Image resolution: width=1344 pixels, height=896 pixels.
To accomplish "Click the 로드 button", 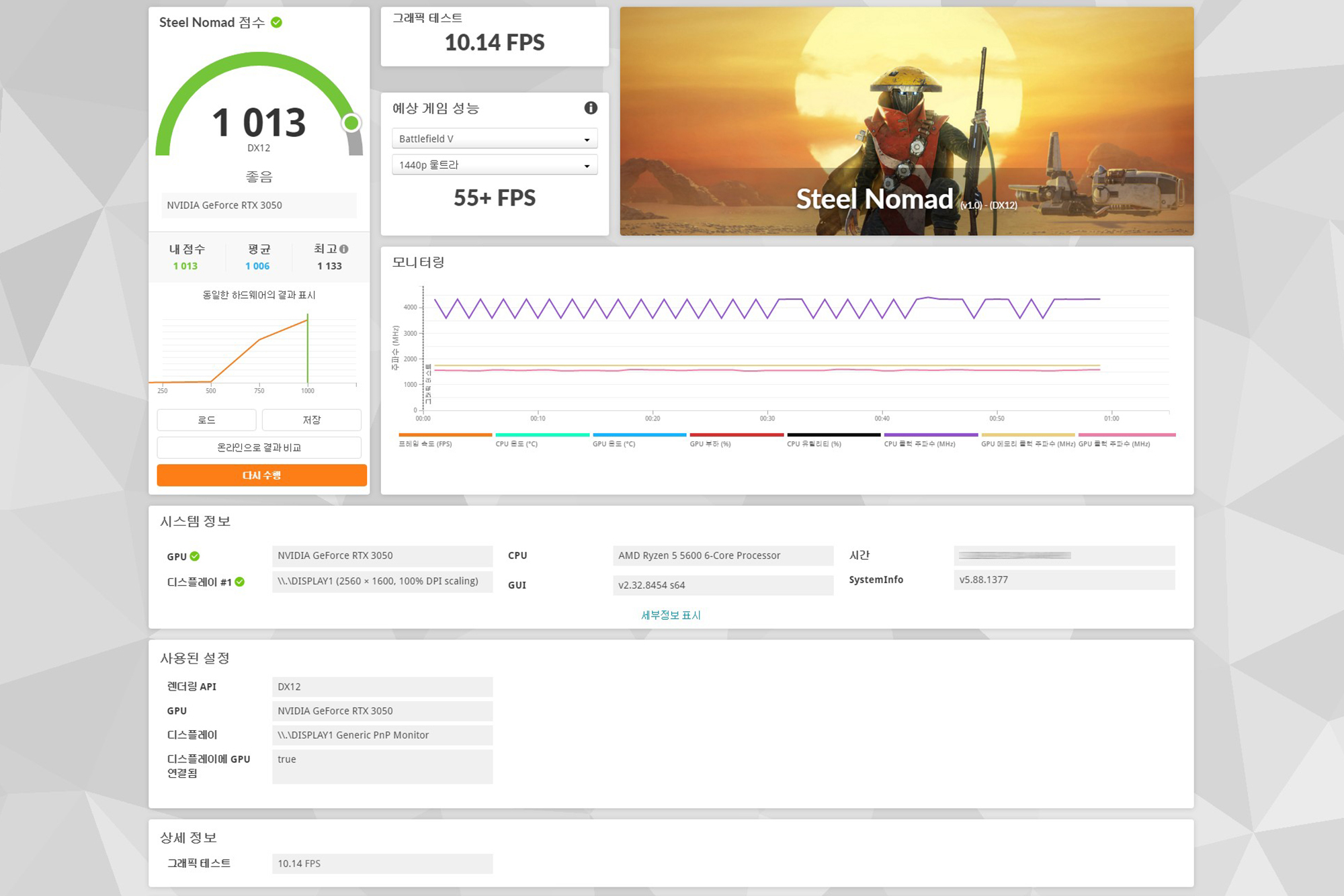I will (x=206, y=420).
